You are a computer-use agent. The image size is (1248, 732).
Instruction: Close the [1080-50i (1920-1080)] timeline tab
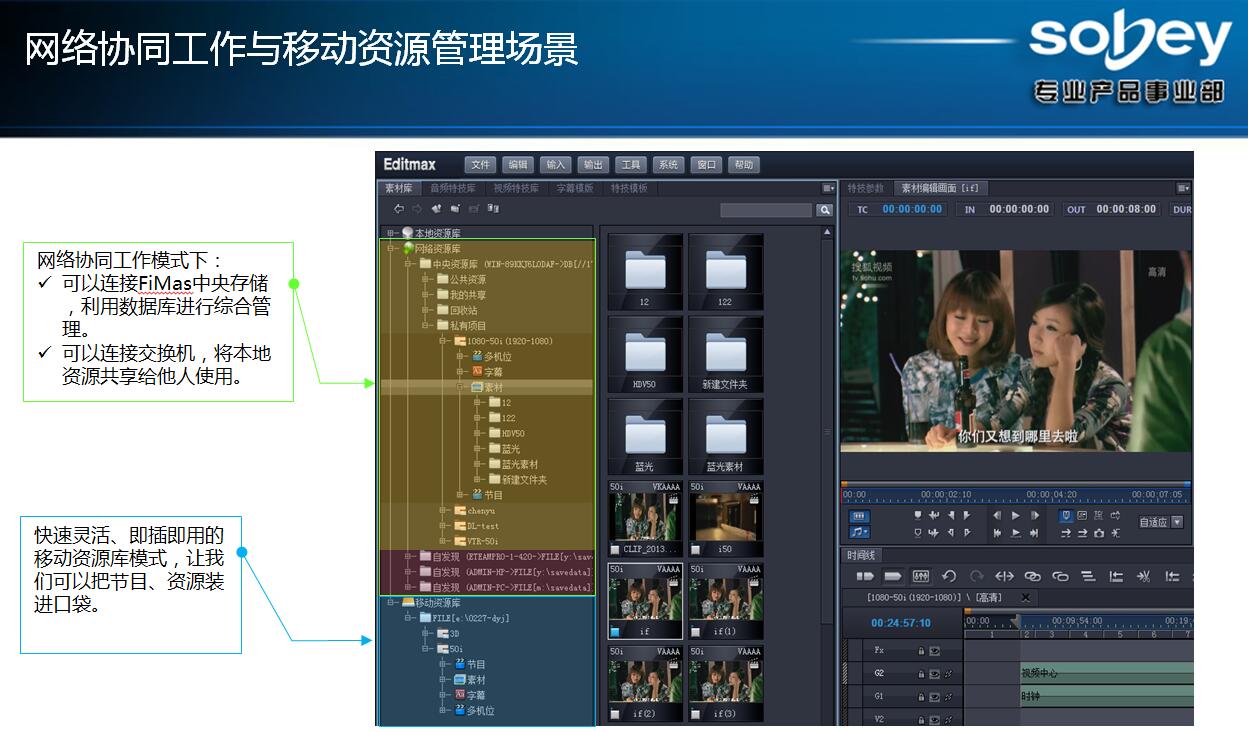pos(1025,597)
